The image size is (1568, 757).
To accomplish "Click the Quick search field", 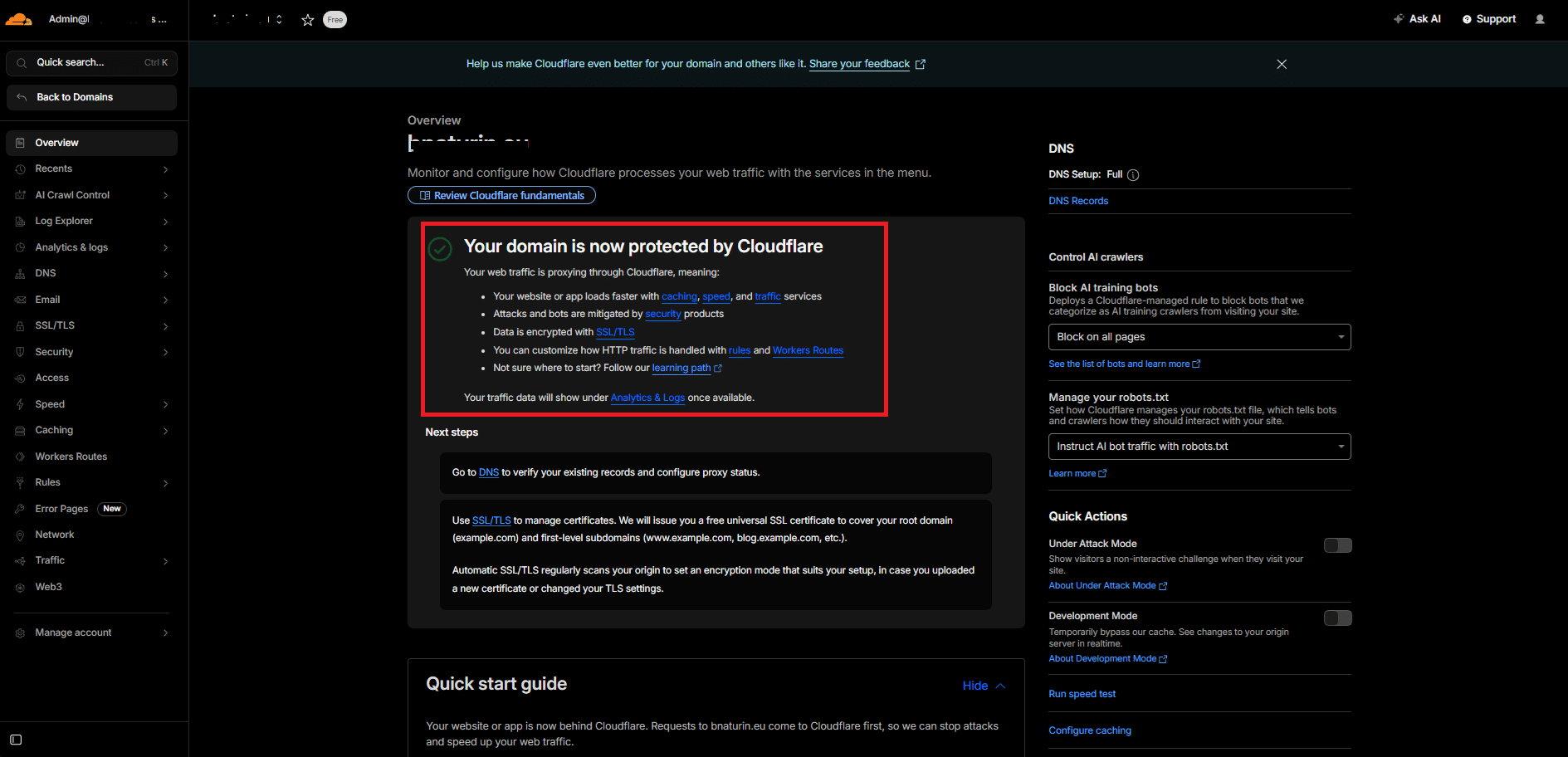I will click(x=91, y=63).
